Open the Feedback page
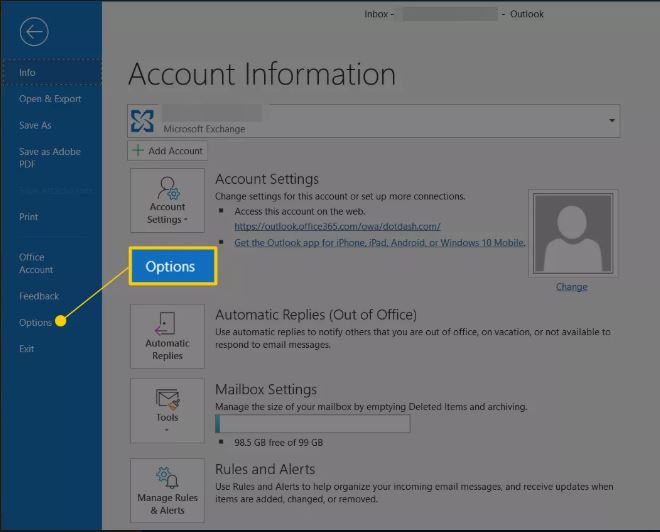The image size is (660, 532). 39,296
